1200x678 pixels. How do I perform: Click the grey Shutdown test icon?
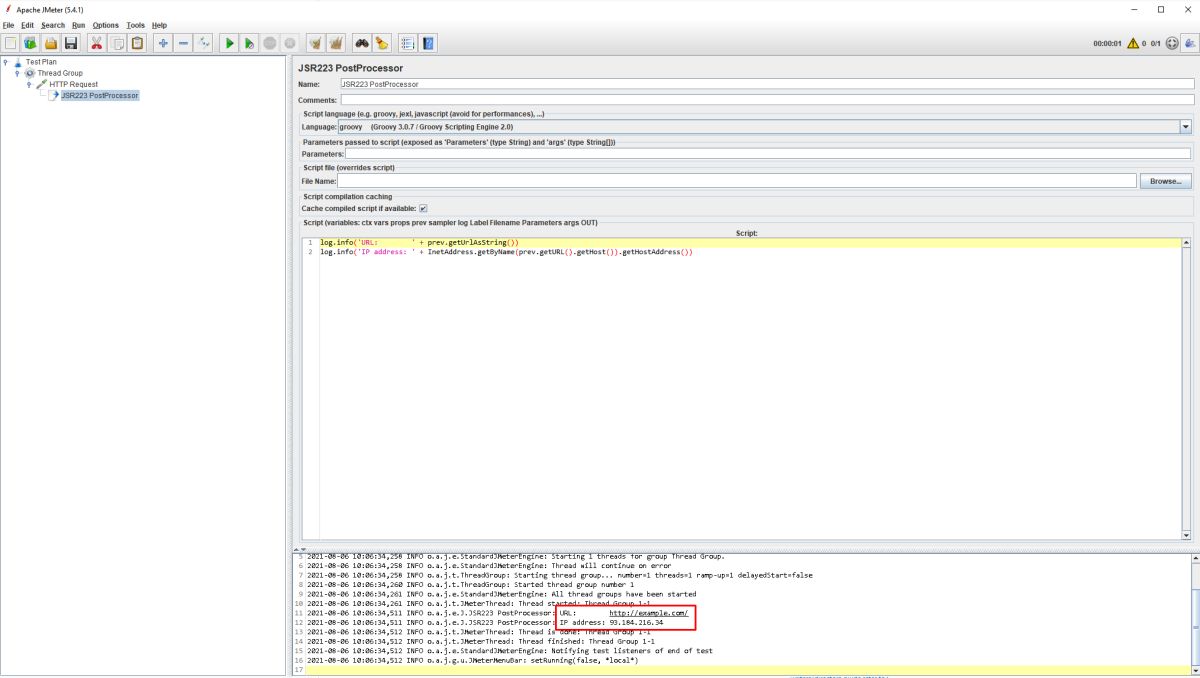[290, 43]
